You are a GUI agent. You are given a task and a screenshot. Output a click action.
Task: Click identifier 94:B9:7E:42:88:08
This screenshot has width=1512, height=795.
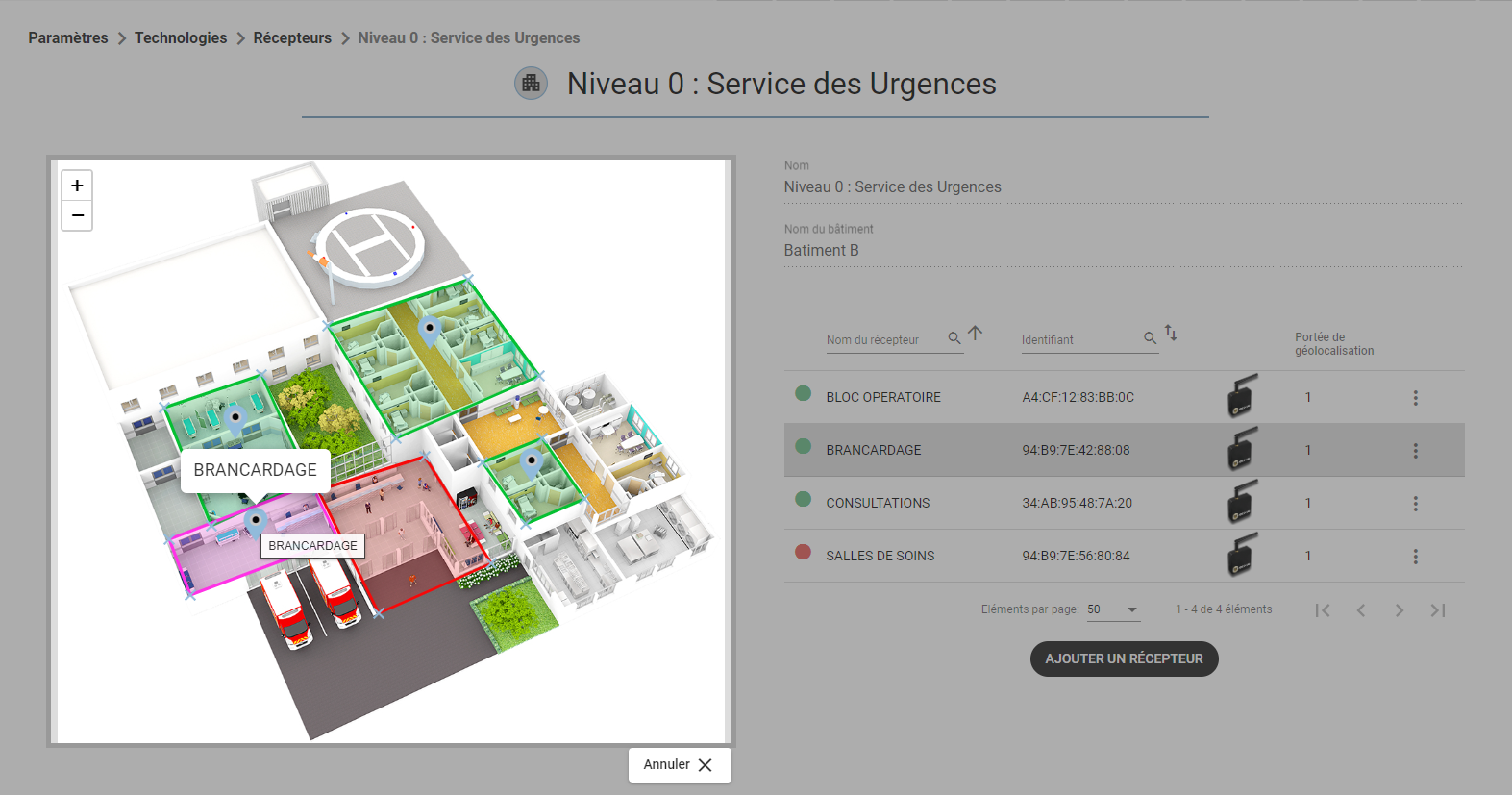tap(1076, 450)
